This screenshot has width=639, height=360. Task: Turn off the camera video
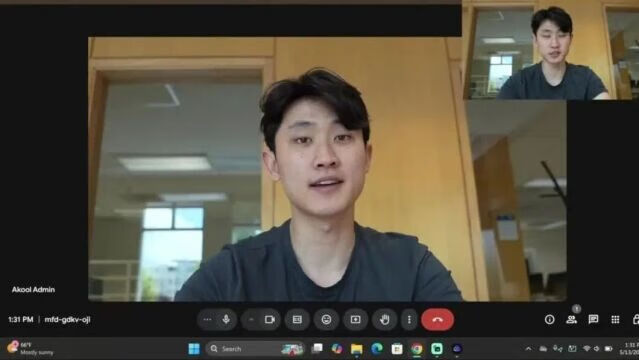(x=270, y=320)
